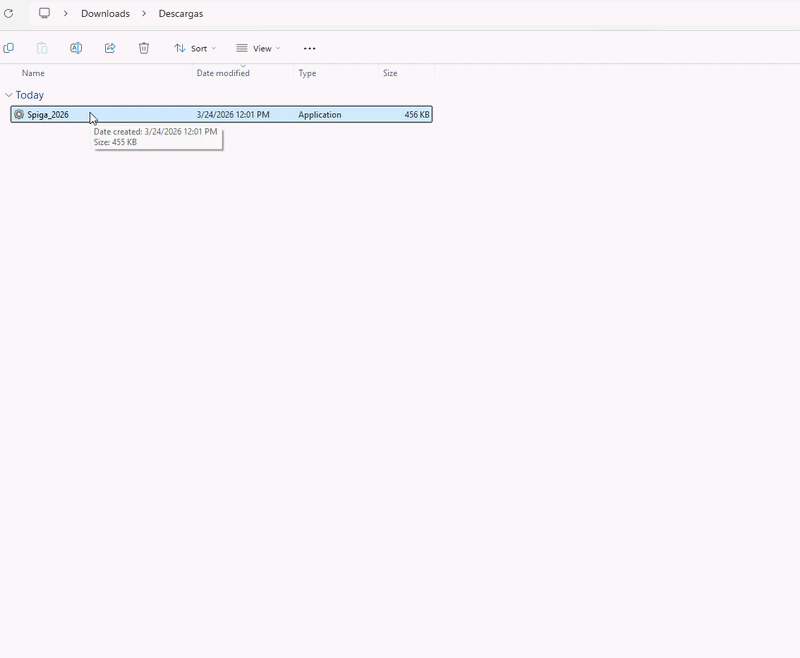Expand chevron after the This PC icon
The width and height of the screenshot is (800, 658).
tap(66, 14)
